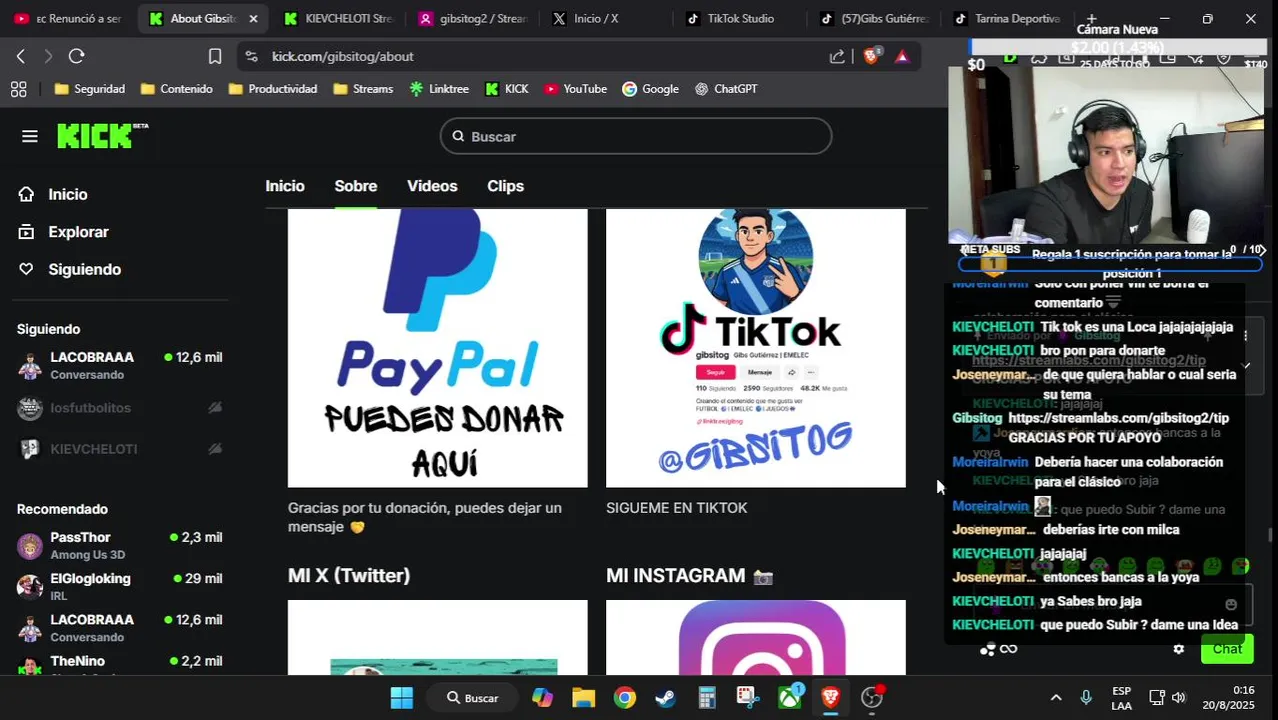Screen dimensions: 1278x720
Task: Open the Productividad bookmarks folder
Action: [x=273, y=89]
